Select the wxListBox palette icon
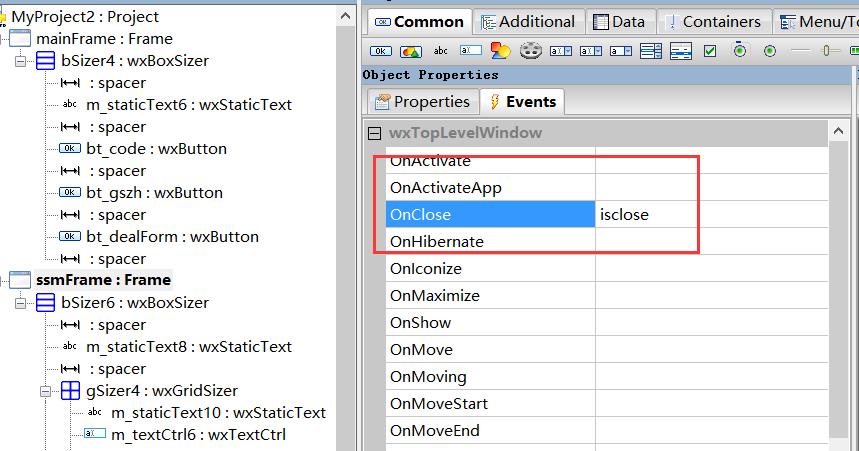The height and width of the screenshot is (451, 859). click(650, 51)
